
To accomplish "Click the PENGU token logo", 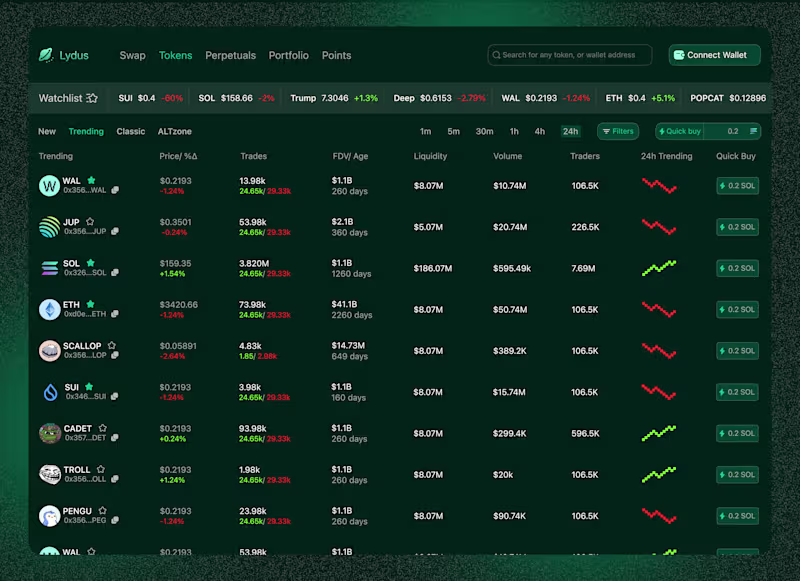I will 50,516.
